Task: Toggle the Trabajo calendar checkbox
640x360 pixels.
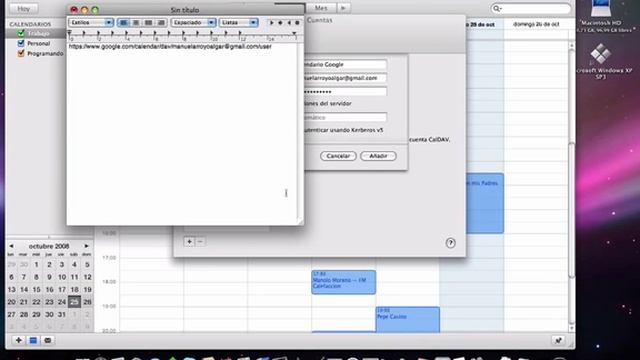Action: click(21, 33)
